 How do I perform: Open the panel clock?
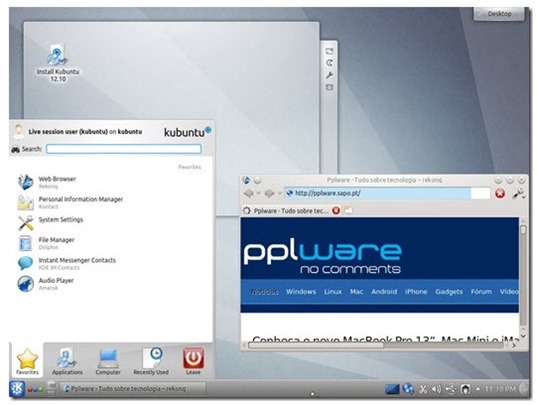[x=500, y=389]
